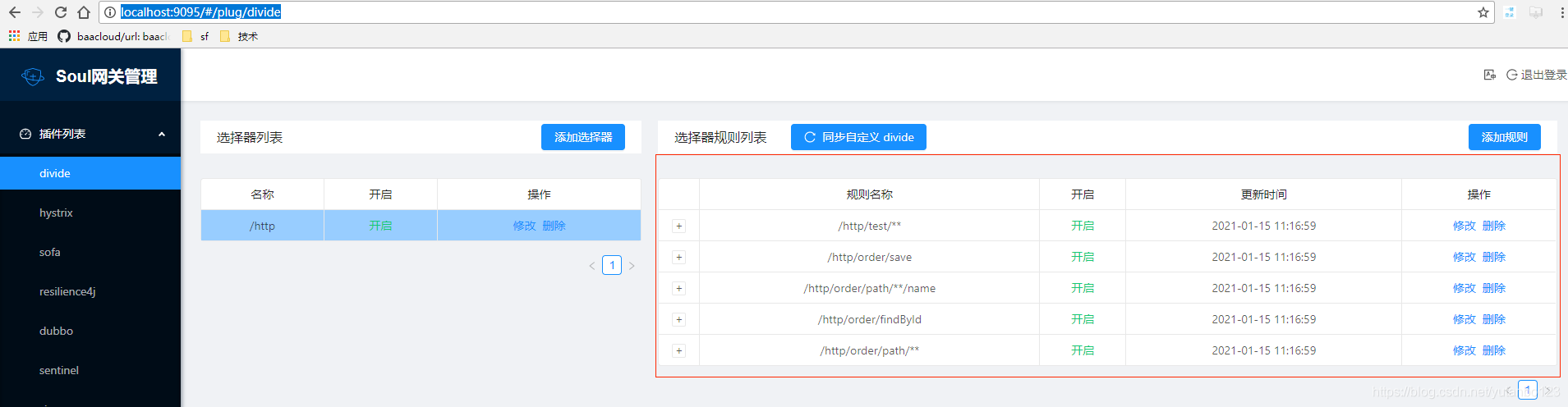Click 修改 for rule /http/order/findById
1568x407 pixels.
[x=1464, y=319]
